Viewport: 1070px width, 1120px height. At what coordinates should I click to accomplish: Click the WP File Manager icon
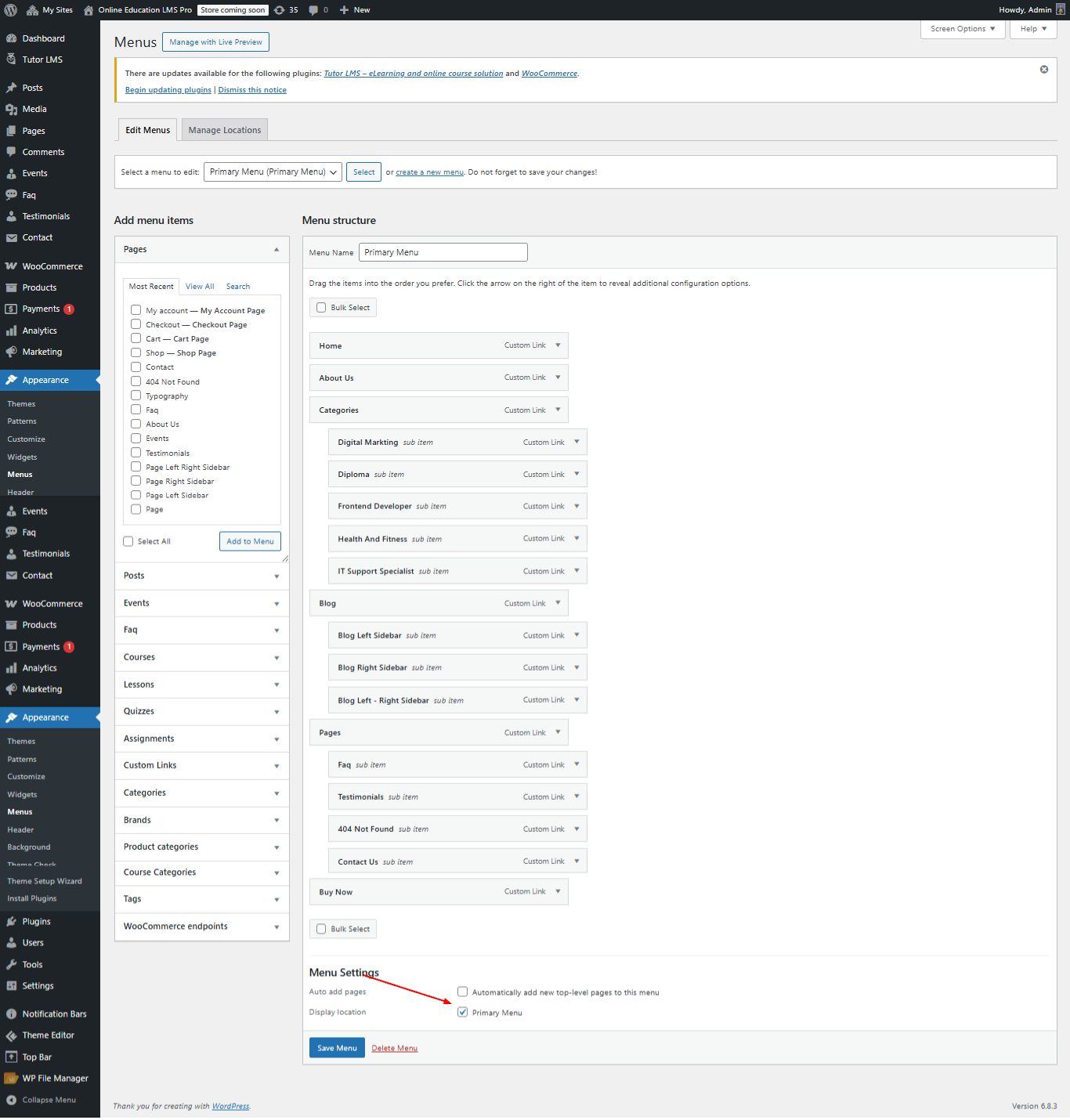click(x=11, y=1078)
